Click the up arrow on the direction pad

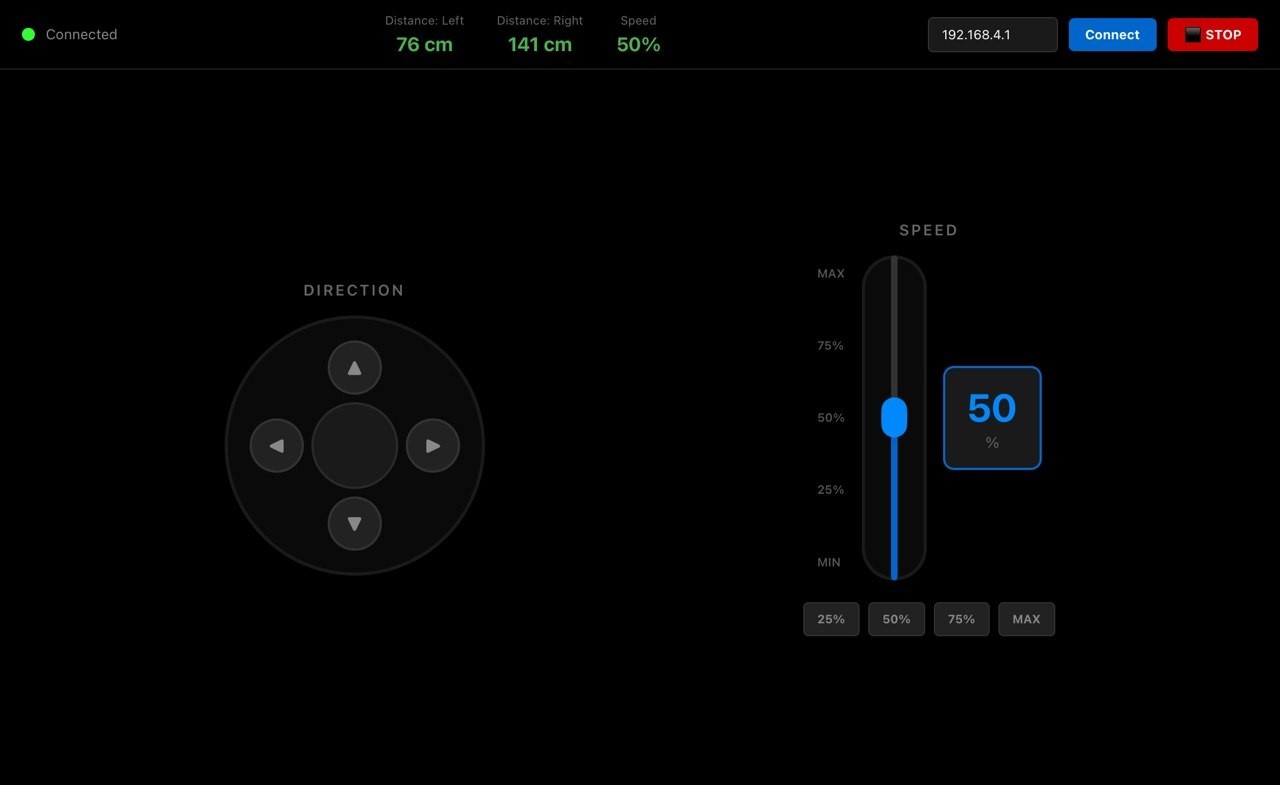pos(355,367)
